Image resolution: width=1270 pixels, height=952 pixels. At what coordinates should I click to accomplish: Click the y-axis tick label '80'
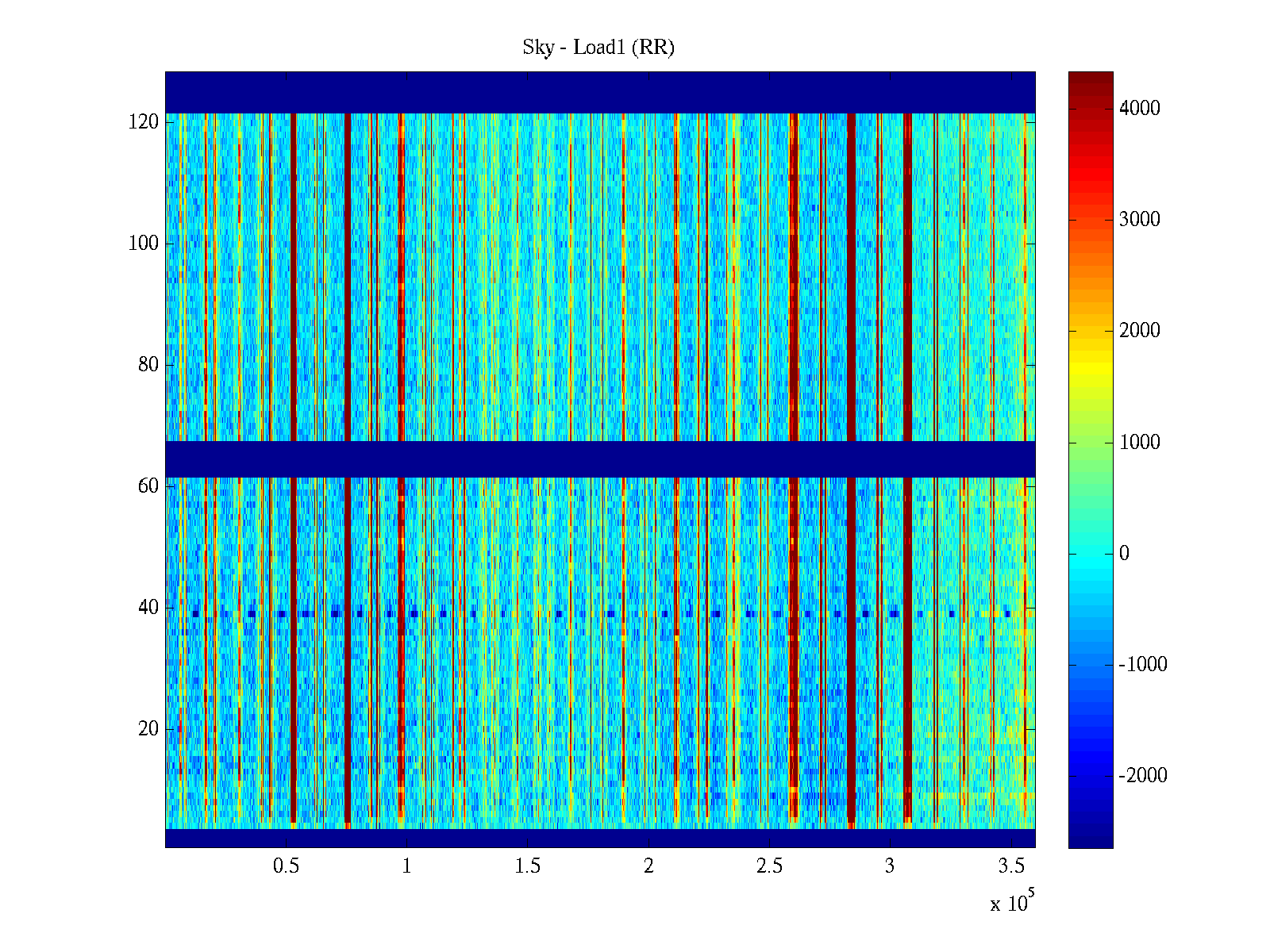click(148, 365)
